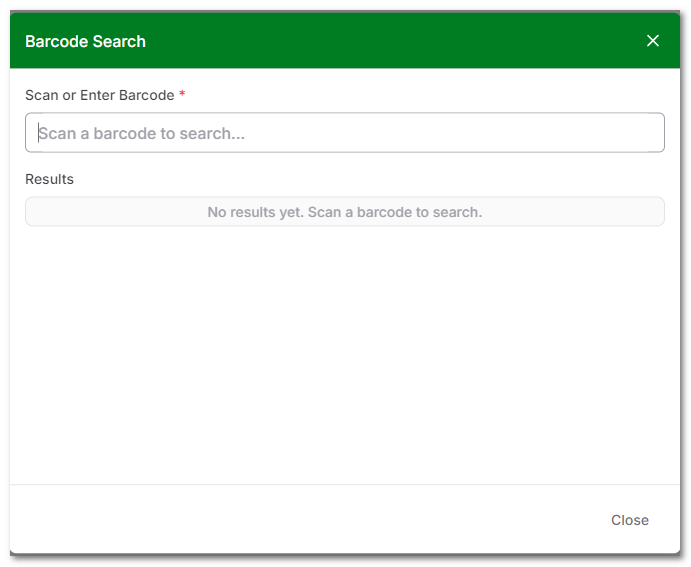Click the empty green header bar area
The height and width of the screenshot is (567, 691).
click(x=400, y=41)
